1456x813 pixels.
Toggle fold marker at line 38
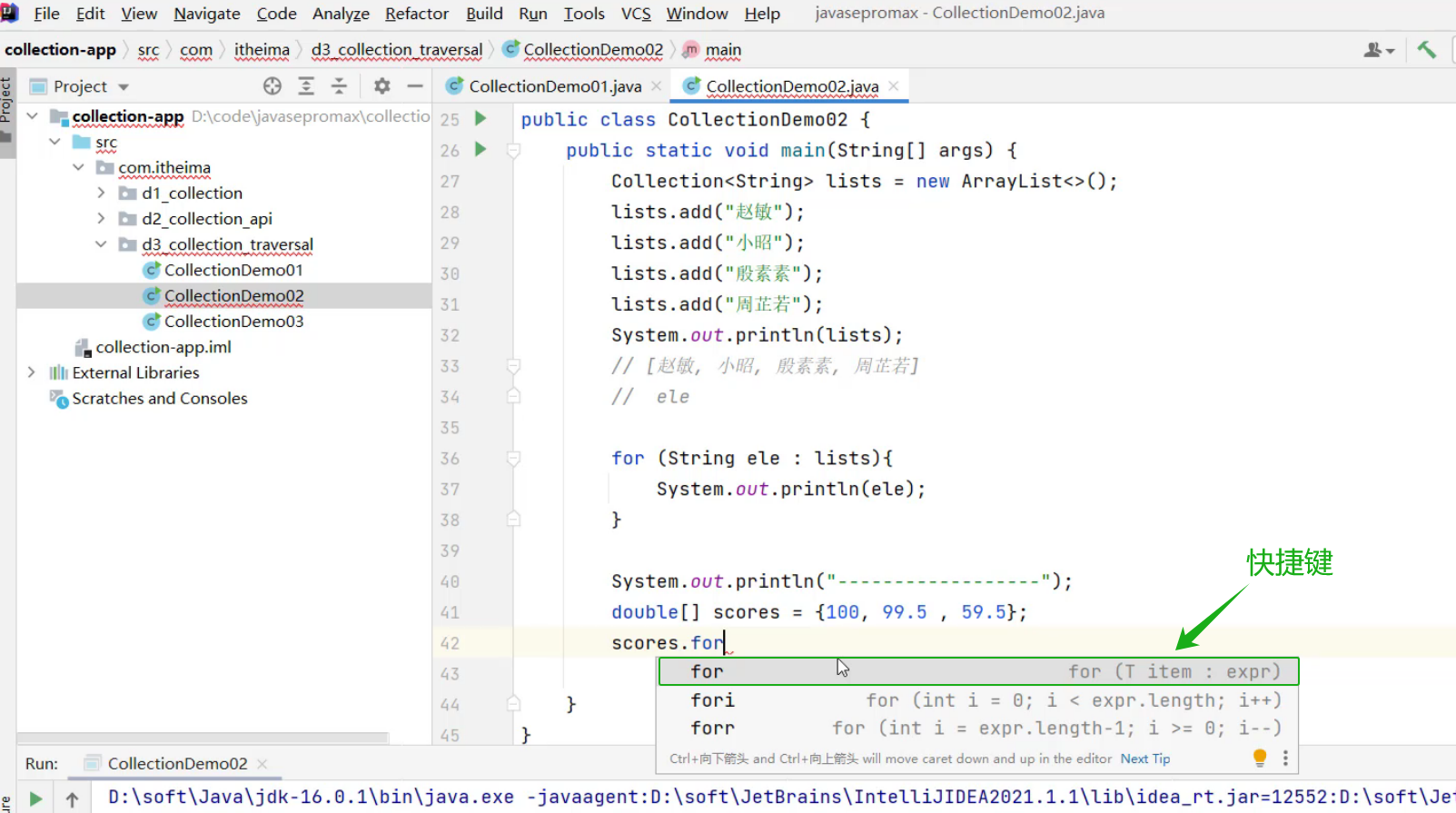(513, 520)
